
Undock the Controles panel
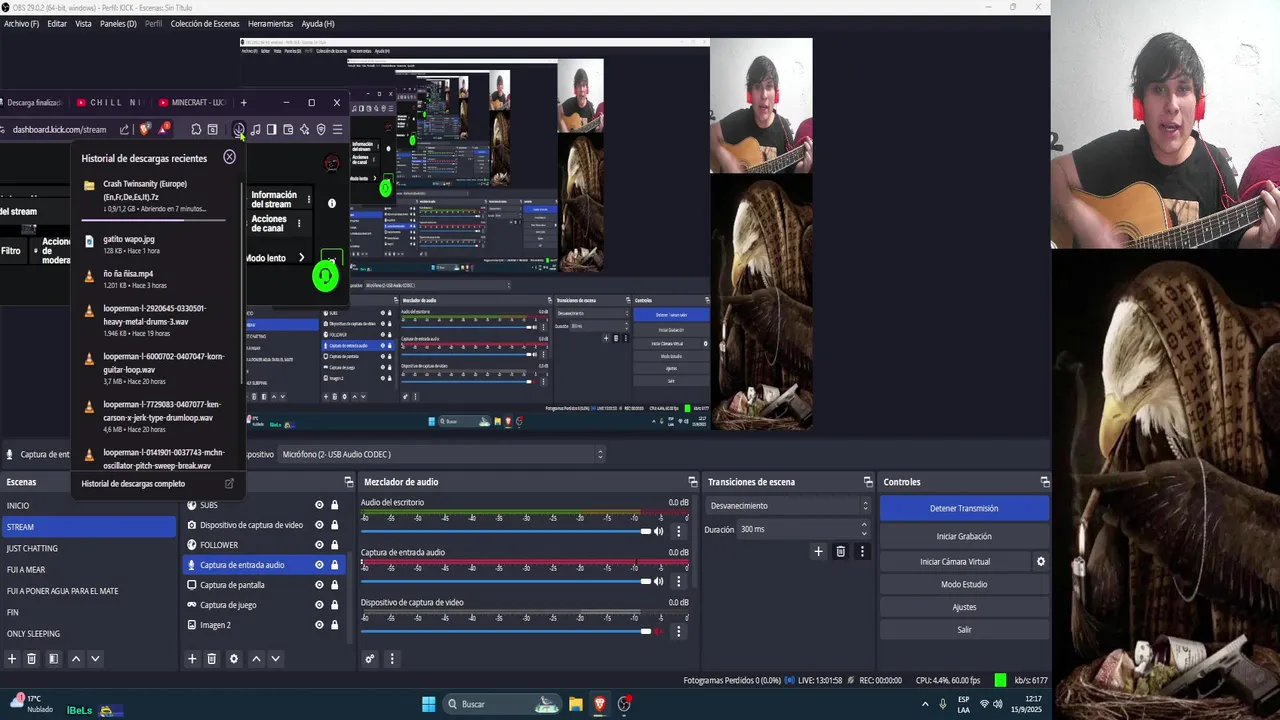1044,482
